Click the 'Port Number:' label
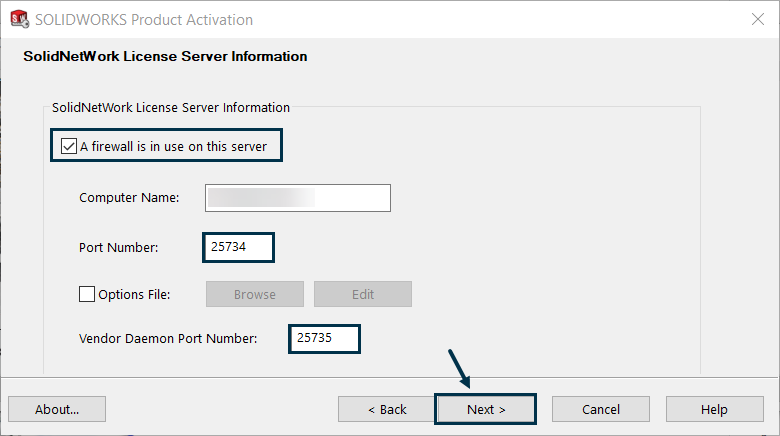Screen dimensions: 780x436 tap(118, 247)
